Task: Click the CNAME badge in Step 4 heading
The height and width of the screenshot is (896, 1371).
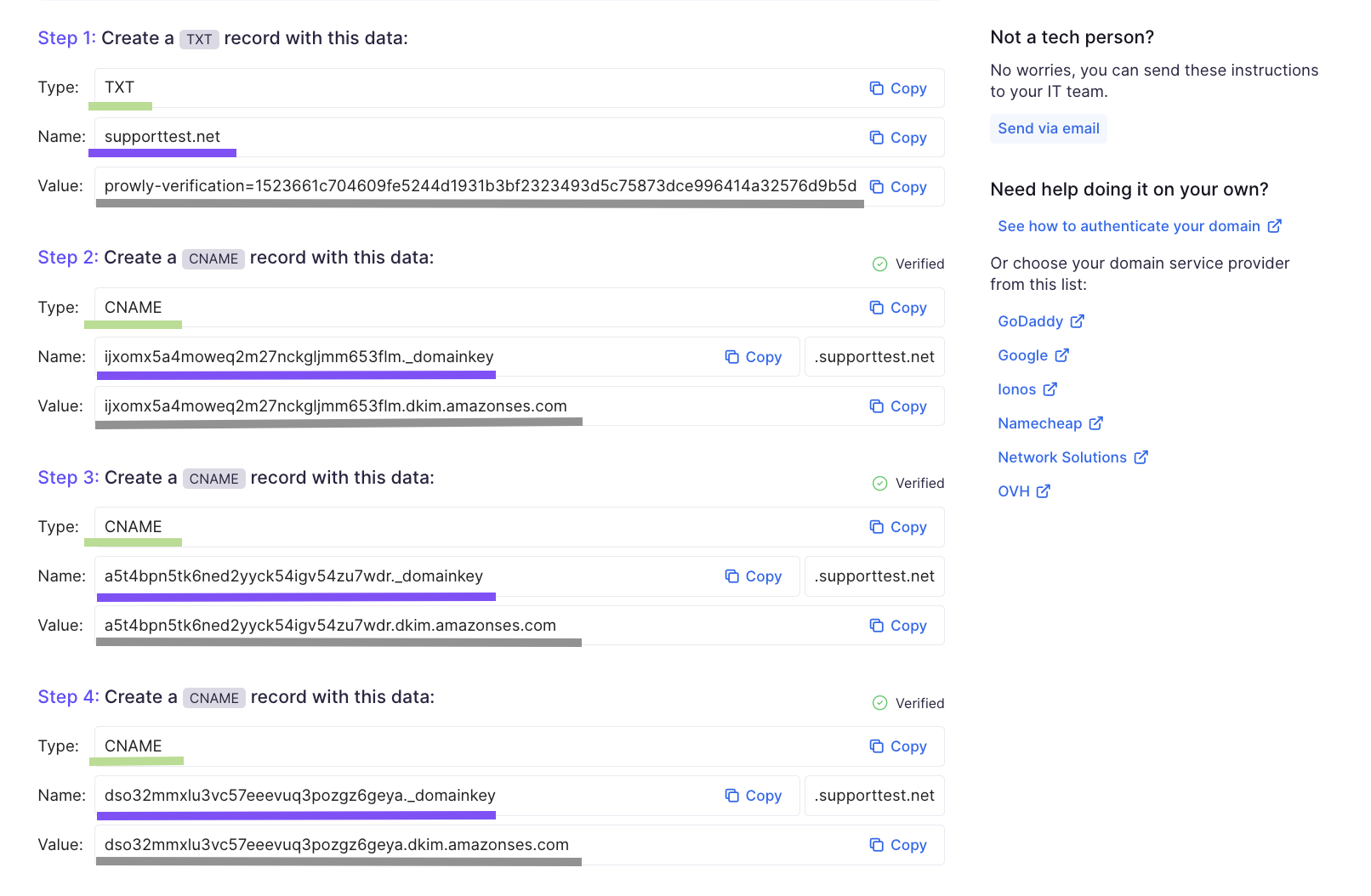Action: pyautogui.click(x=214, y=698)
